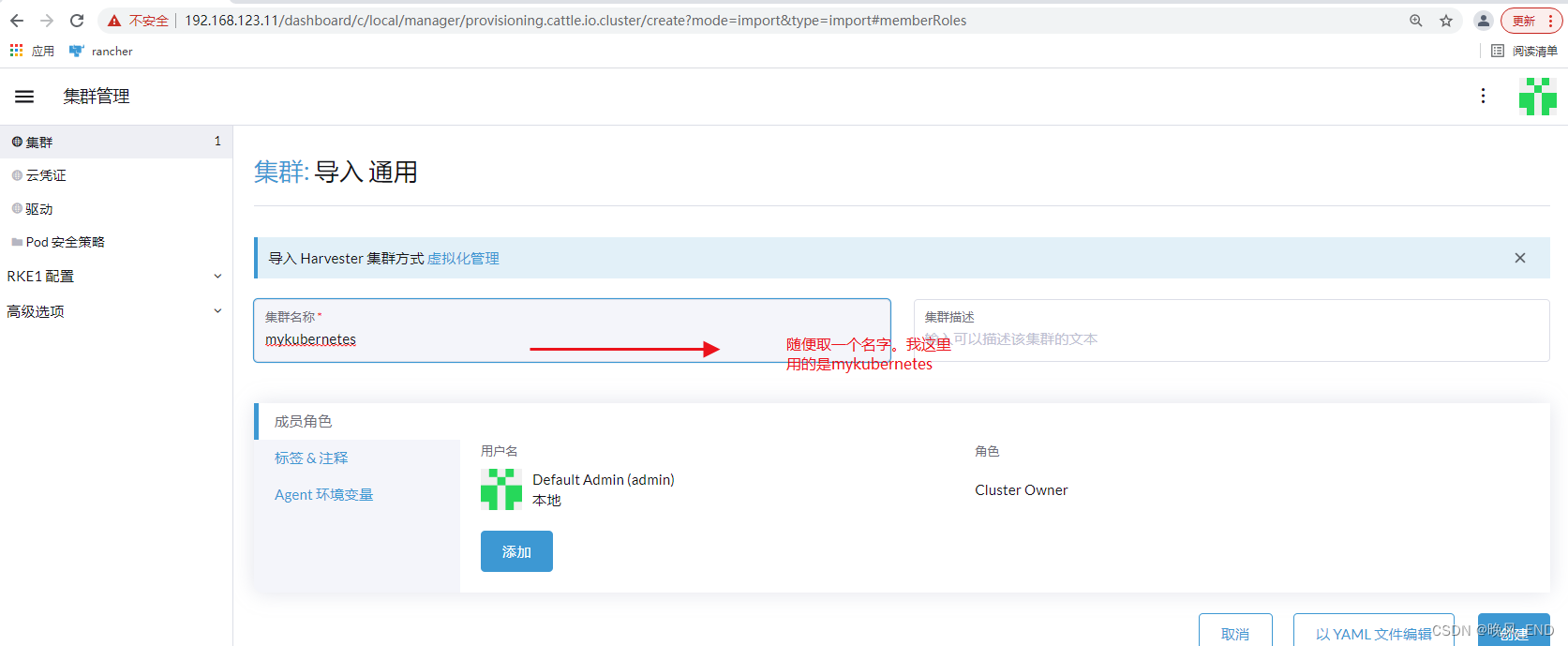Open the user avatar in the header

(x=1538, y=97)
